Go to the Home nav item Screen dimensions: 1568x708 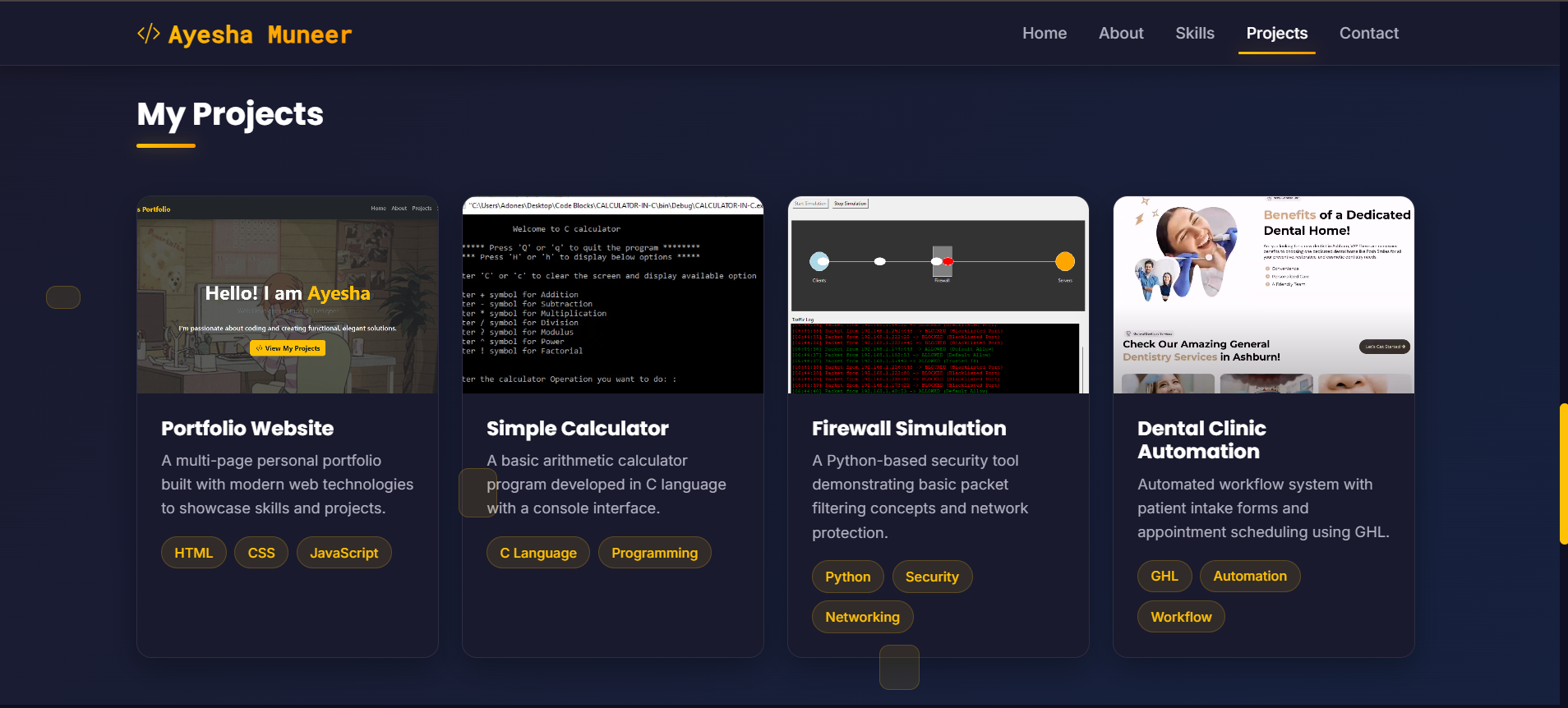1045,33
